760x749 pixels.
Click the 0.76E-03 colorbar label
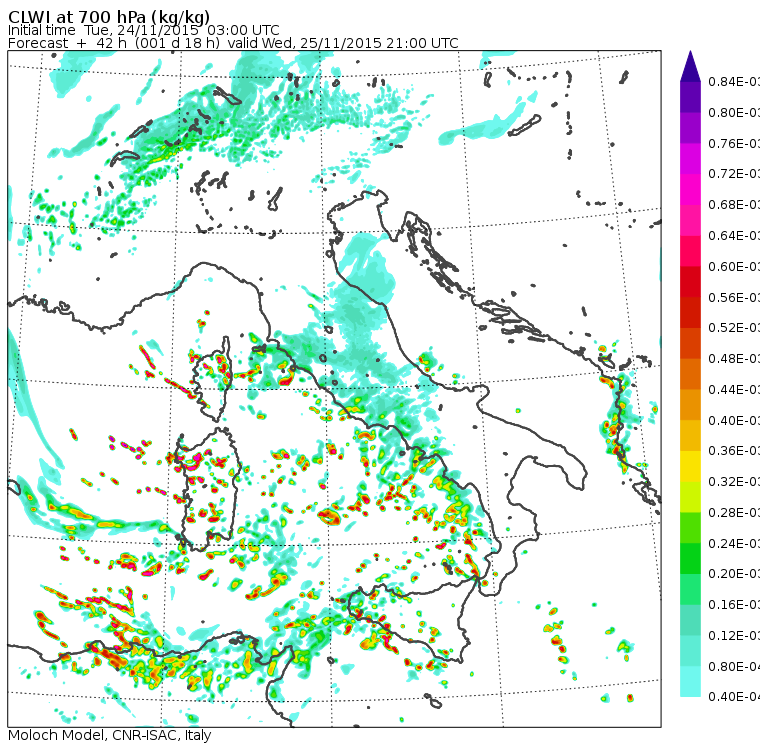point(733,143)
